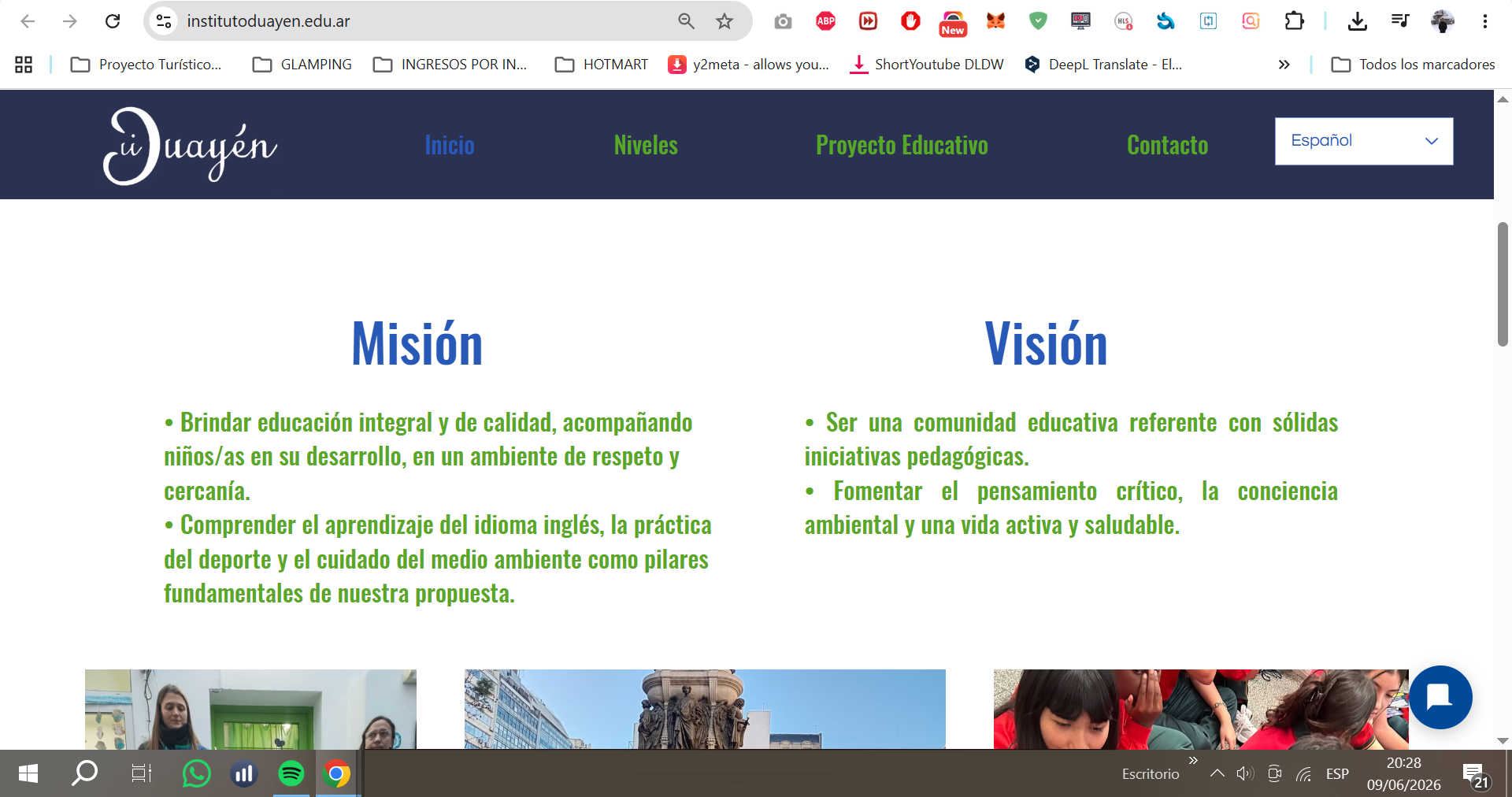Open the notification center with 21 alerts
The height and width of the screenshot is (797, 1512).
coord(1475,775)
